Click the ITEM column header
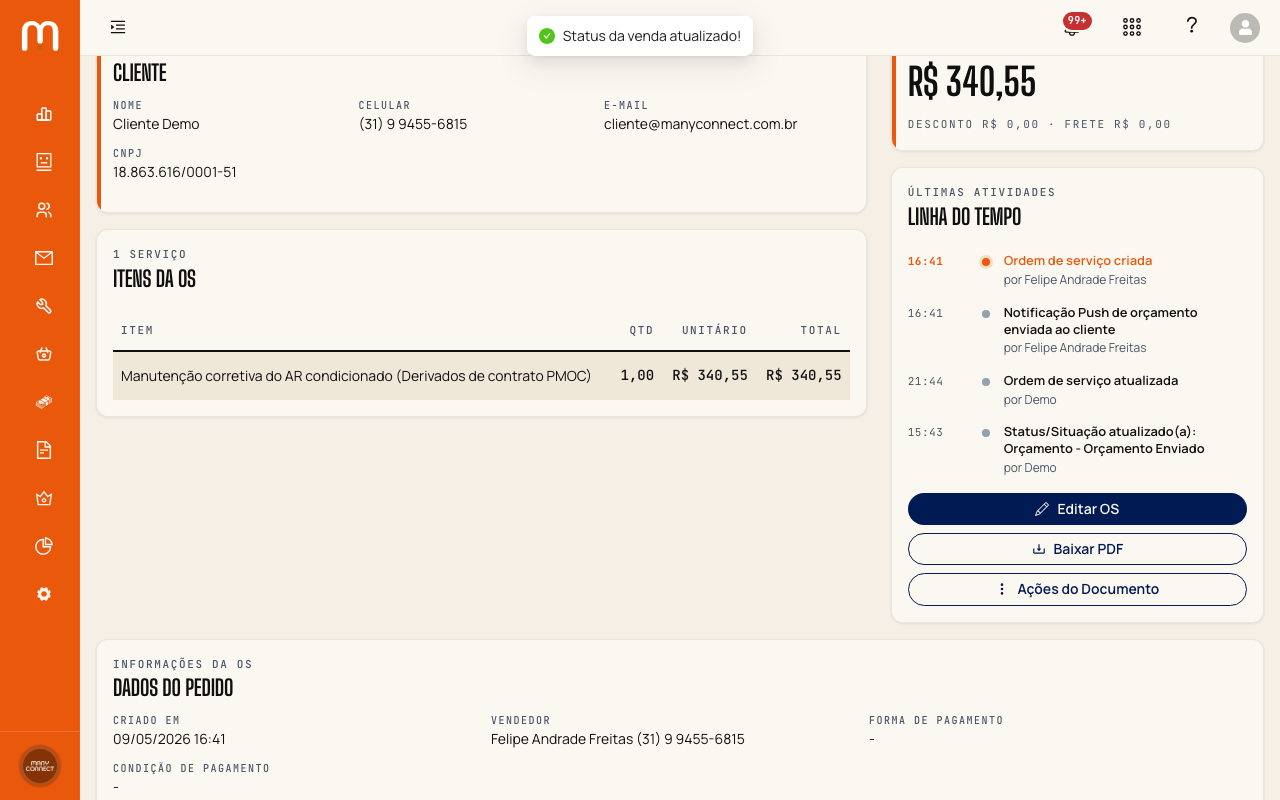Image resolution: width=1280 pixels, height=800 pixels. pos(137,330)
